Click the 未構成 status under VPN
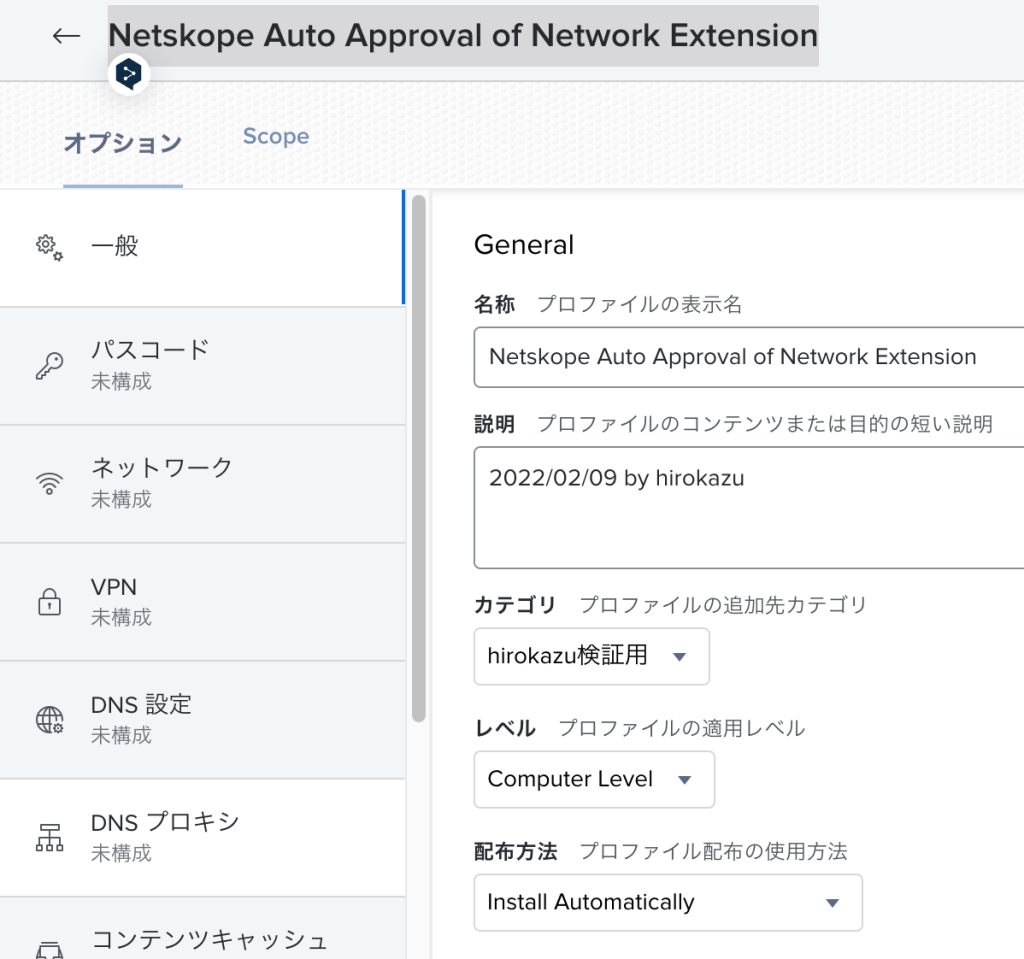The image size is (1024, 959). (x=121, y=617)
